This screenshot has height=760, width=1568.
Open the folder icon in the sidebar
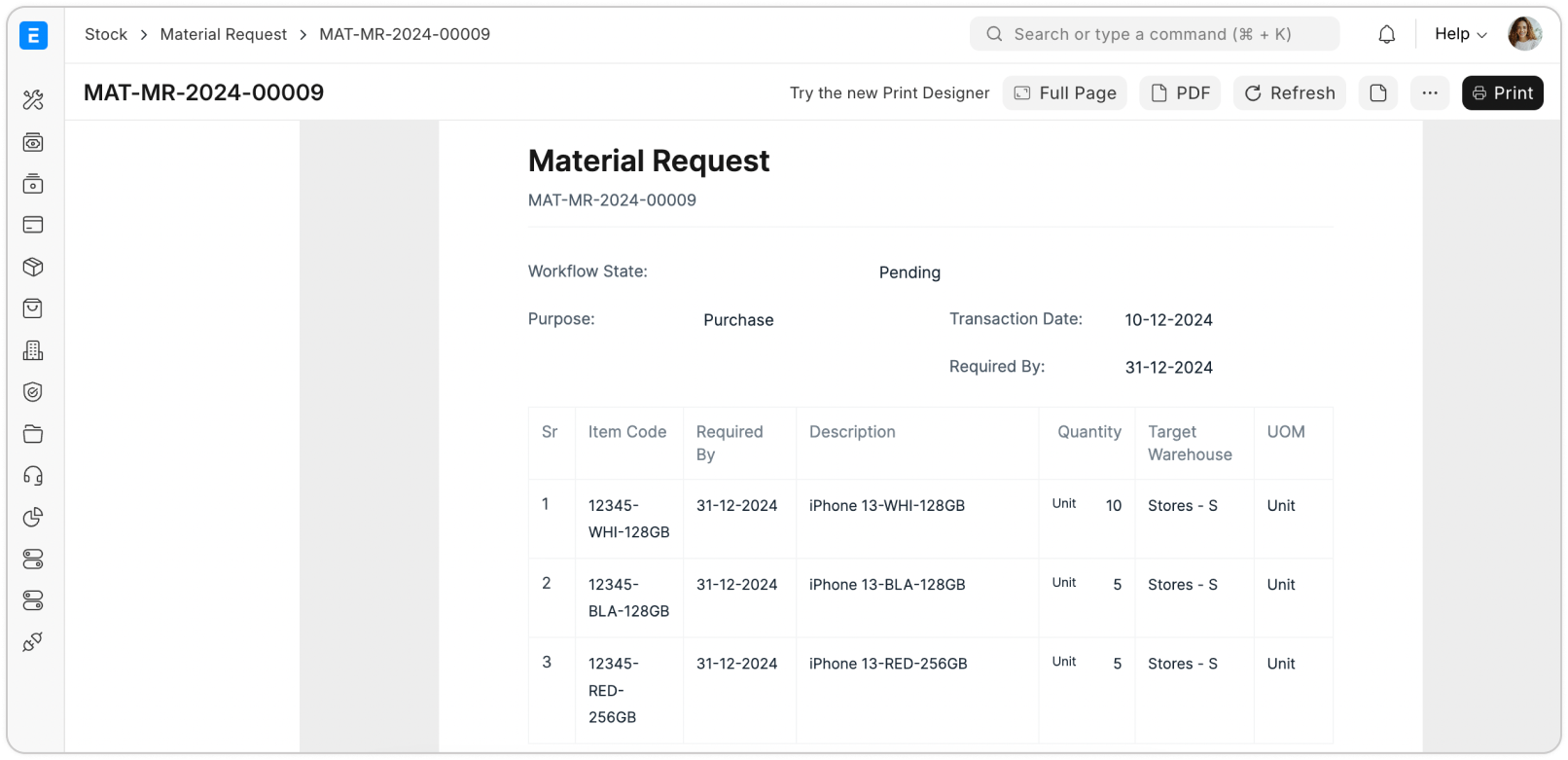coord(33,434)
